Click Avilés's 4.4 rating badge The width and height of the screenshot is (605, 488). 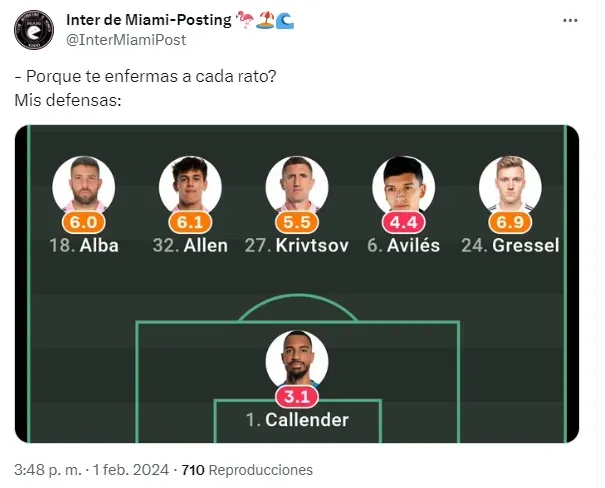coord(404,221)
